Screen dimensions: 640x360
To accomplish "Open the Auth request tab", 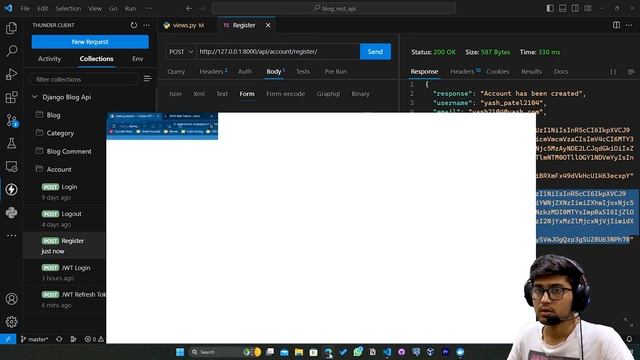I will [x=244, y=71].
